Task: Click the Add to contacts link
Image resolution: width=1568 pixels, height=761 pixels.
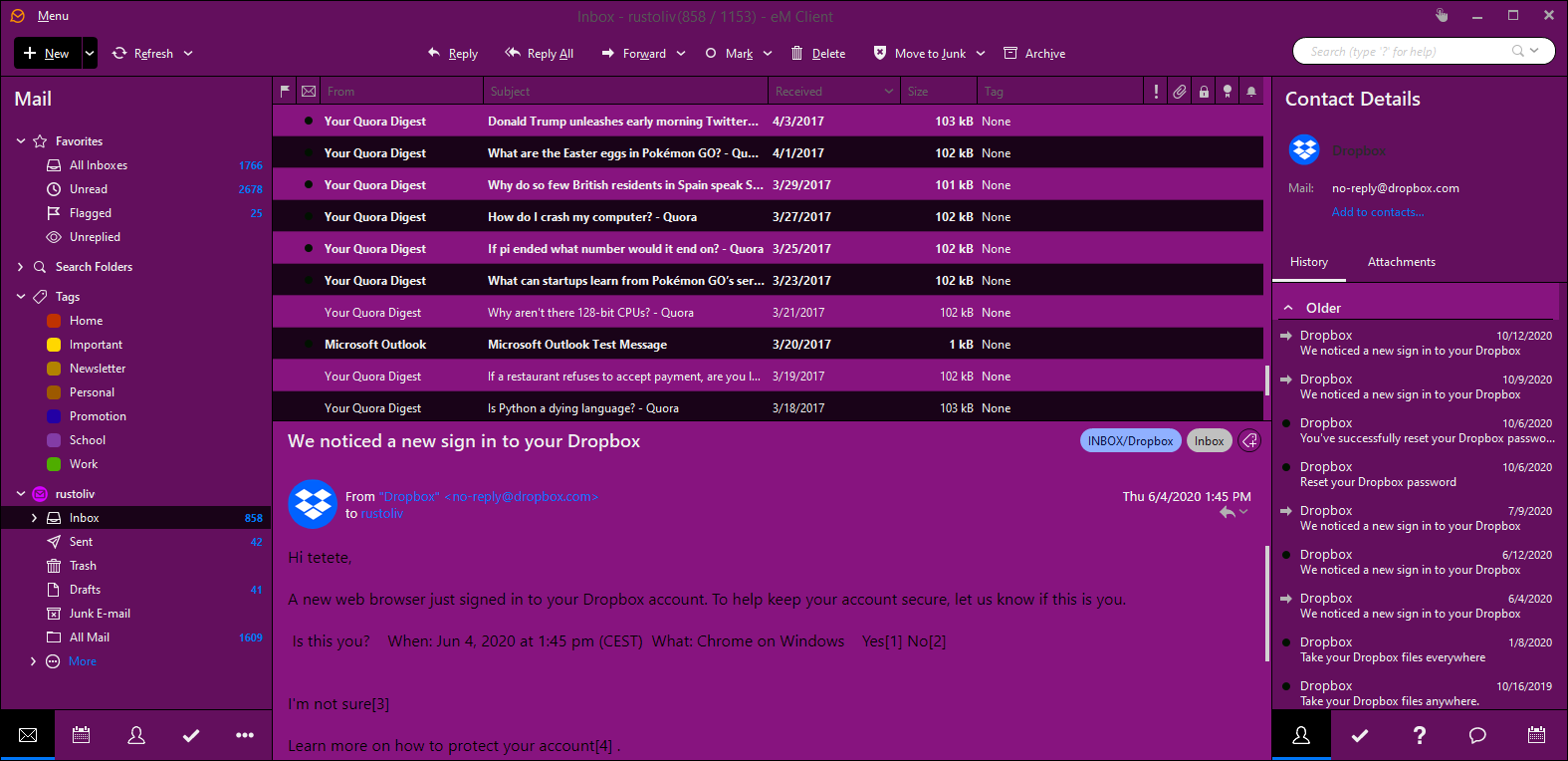Action: 1378,212
